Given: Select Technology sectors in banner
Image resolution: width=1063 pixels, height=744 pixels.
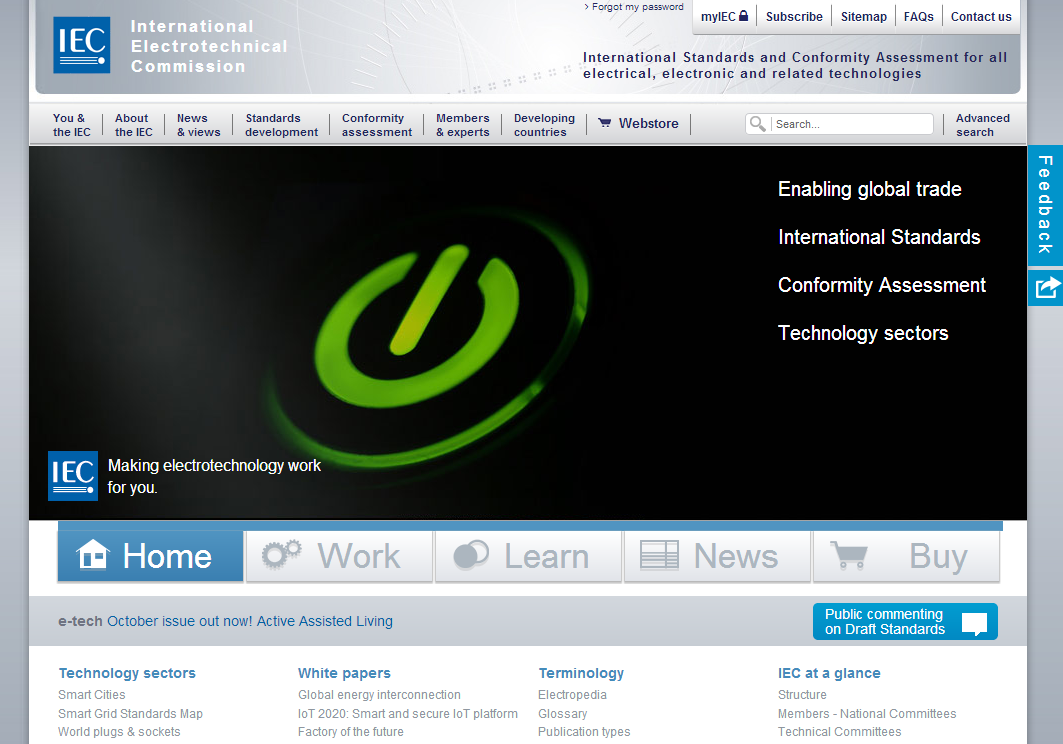Looking at the screenshot, I should click(x=863, y=333).
